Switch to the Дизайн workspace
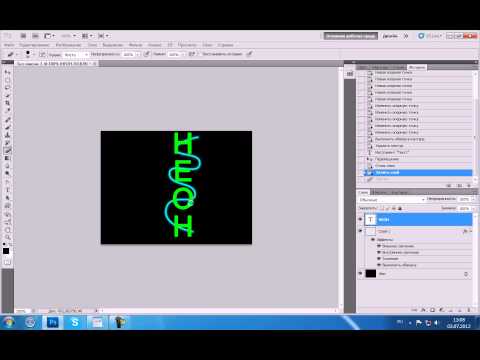Viewport: 480px width, 360px height. tap(390, 36)
